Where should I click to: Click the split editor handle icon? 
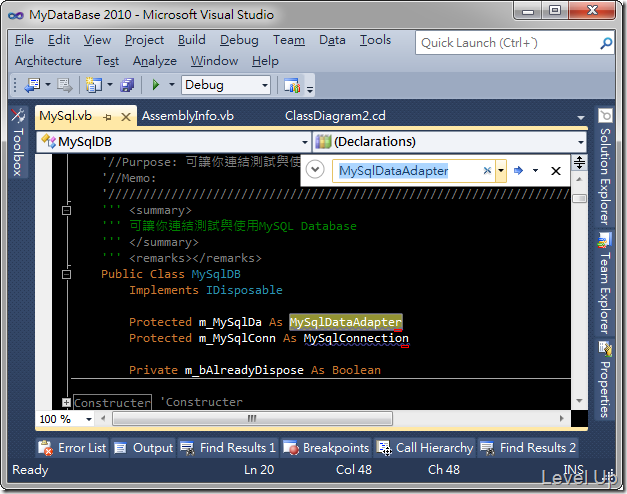click(x=579, y=162)
